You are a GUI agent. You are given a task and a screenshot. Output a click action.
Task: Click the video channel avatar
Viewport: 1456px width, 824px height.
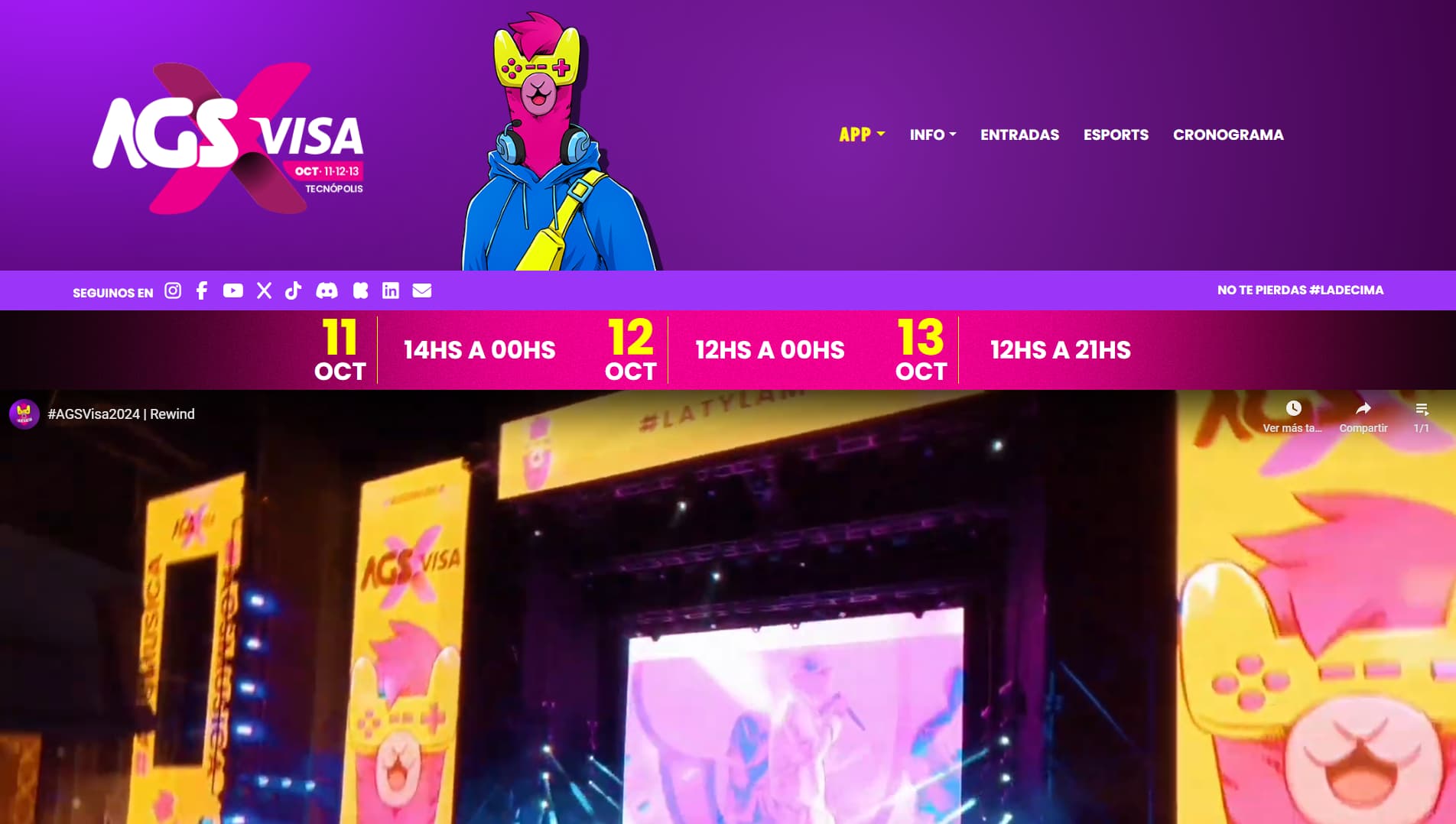(x=24, y=414)
